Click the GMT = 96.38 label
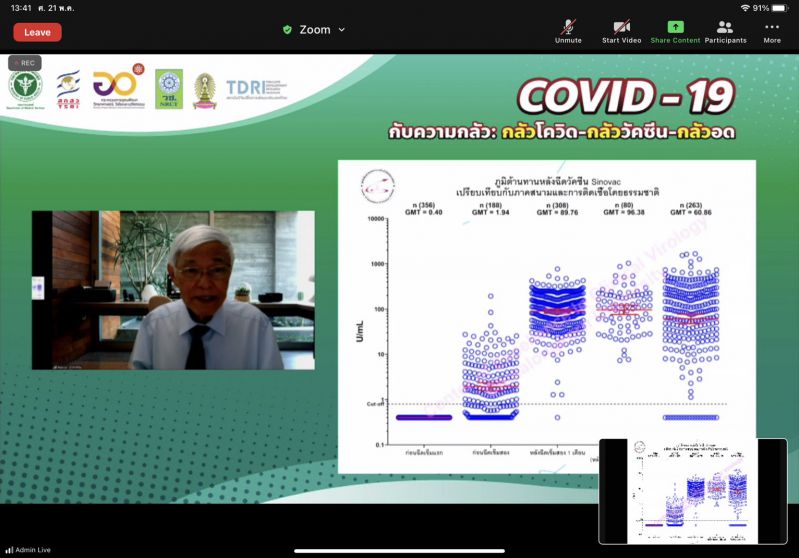This screenshot has height=558, width=799. click(624, 212)
